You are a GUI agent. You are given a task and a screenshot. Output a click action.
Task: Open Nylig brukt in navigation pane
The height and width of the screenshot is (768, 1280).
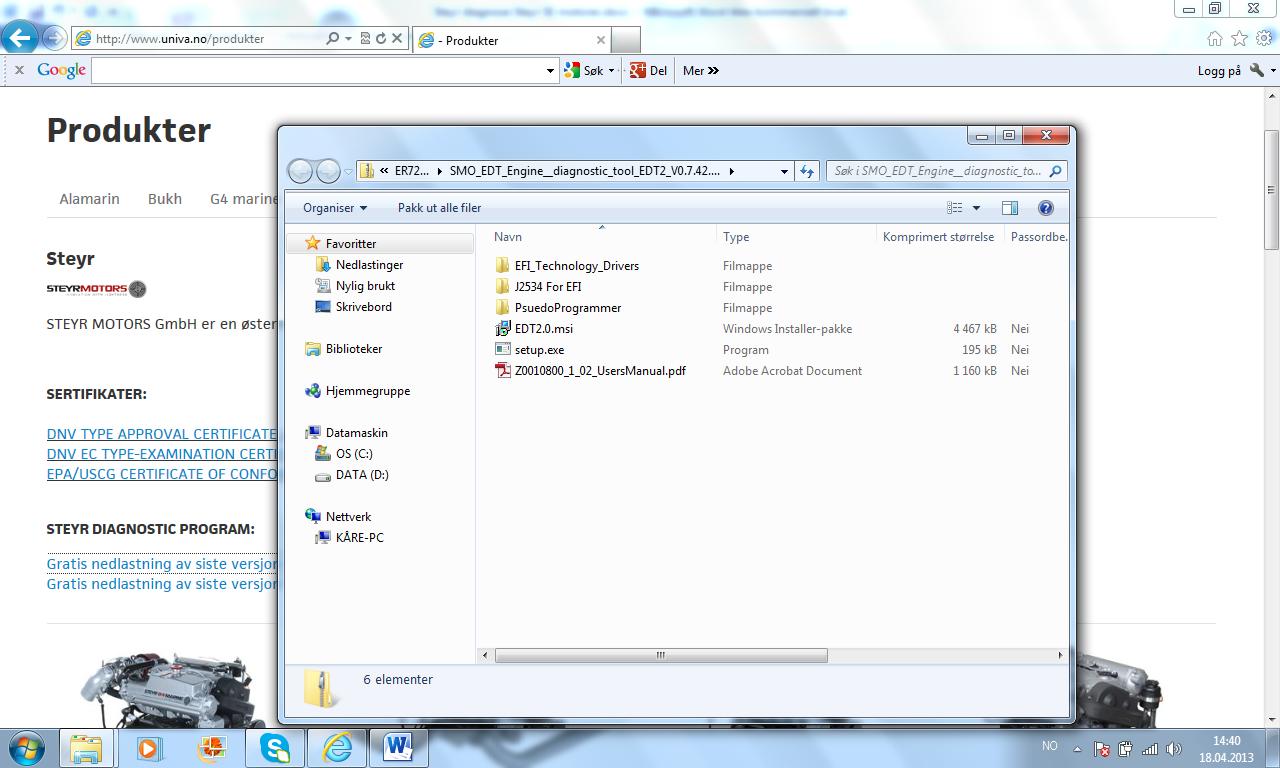point(365,286)
